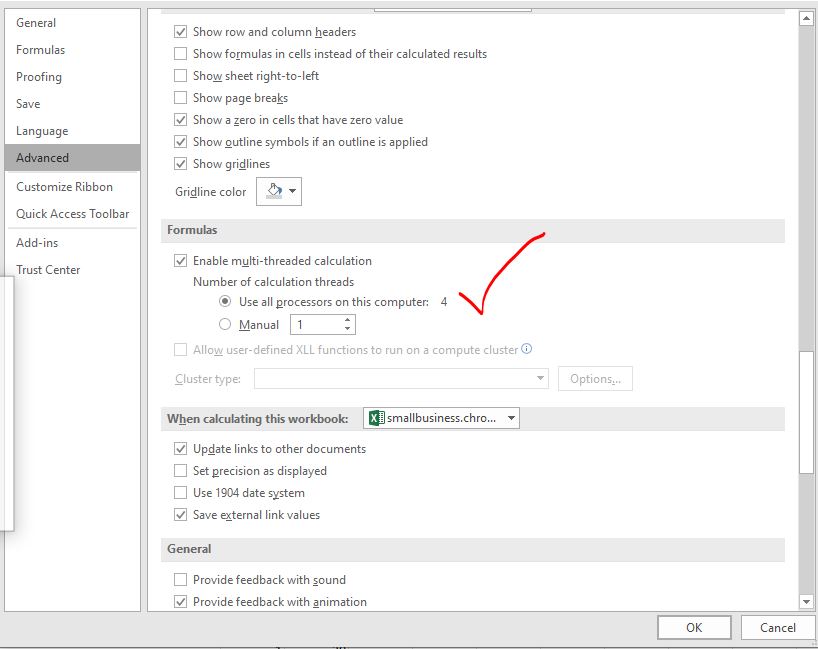The width and height of the screenshot is (818, 649).
Task: Check Use 1904 date system
Action: click(181, 492)
